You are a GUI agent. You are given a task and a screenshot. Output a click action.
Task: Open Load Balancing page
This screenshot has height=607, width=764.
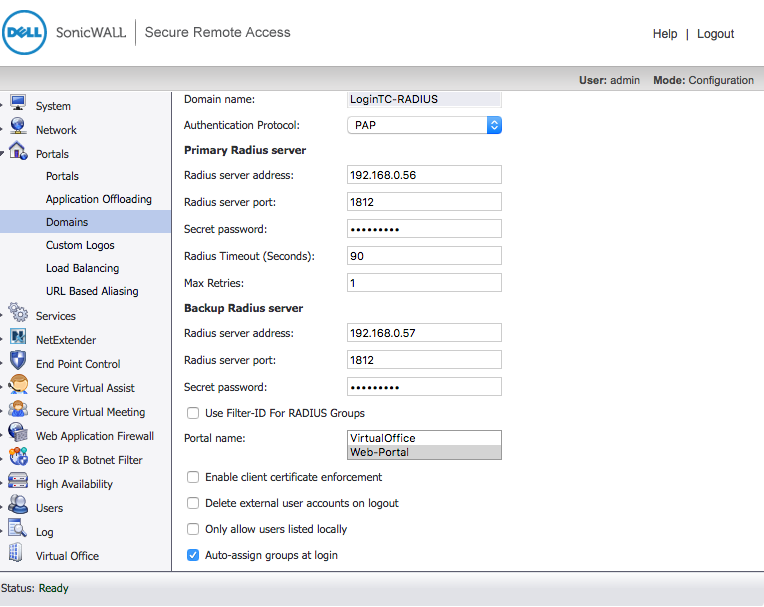(82, 268)
